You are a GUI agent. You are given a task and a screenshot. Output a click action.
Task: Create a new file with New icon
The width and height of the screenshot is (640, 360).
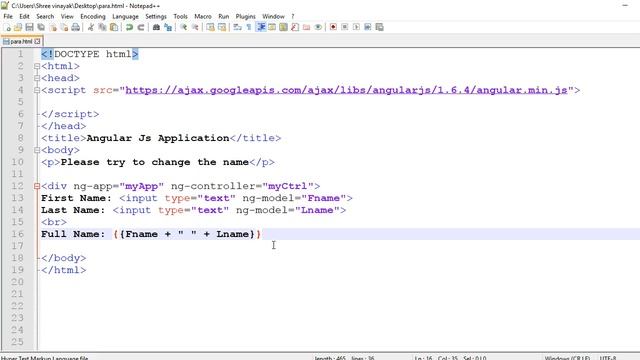click(x=7, y=27)
